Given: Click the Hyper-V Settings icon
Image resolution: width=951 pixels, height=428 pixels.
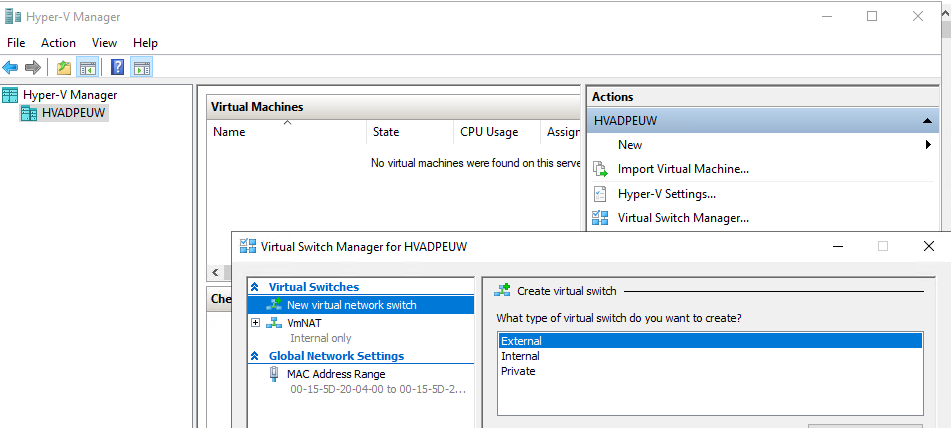Looking at the screenshot, I should pos(600,194).
